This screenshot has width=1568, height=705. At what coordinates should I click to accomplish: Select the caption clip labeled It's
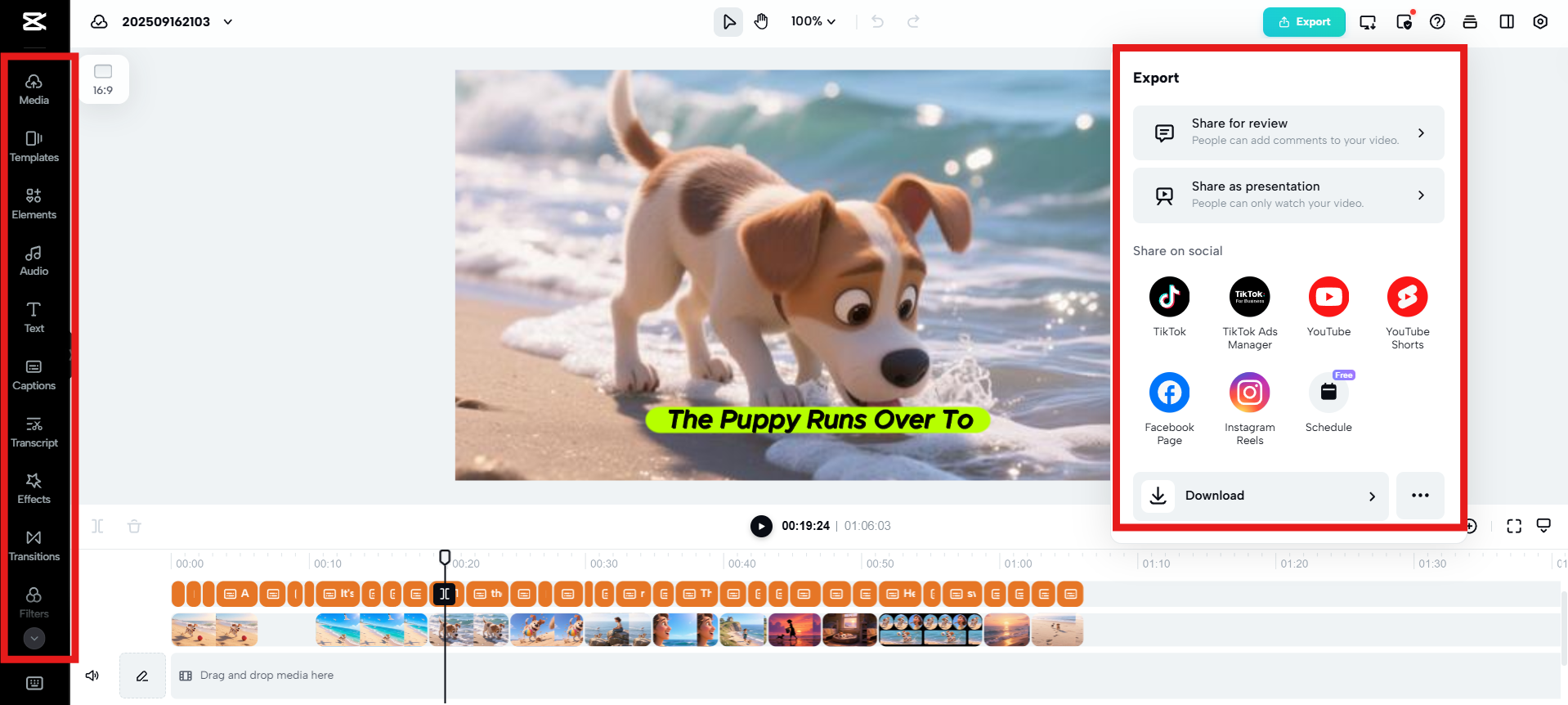pos(339,594)
